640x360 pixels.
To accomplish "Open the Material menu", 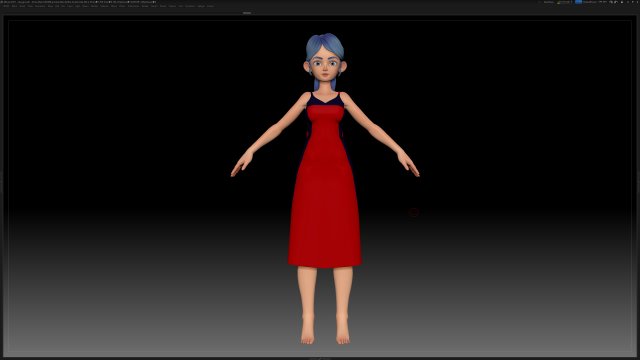I will 104,6.
